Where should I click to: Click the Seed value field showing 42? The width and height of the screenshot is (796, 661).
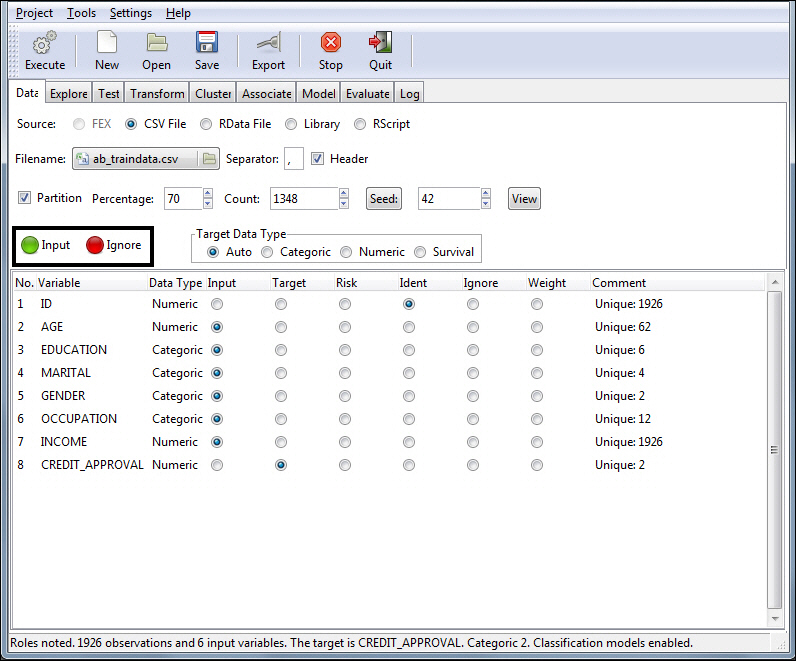point(449,199)
